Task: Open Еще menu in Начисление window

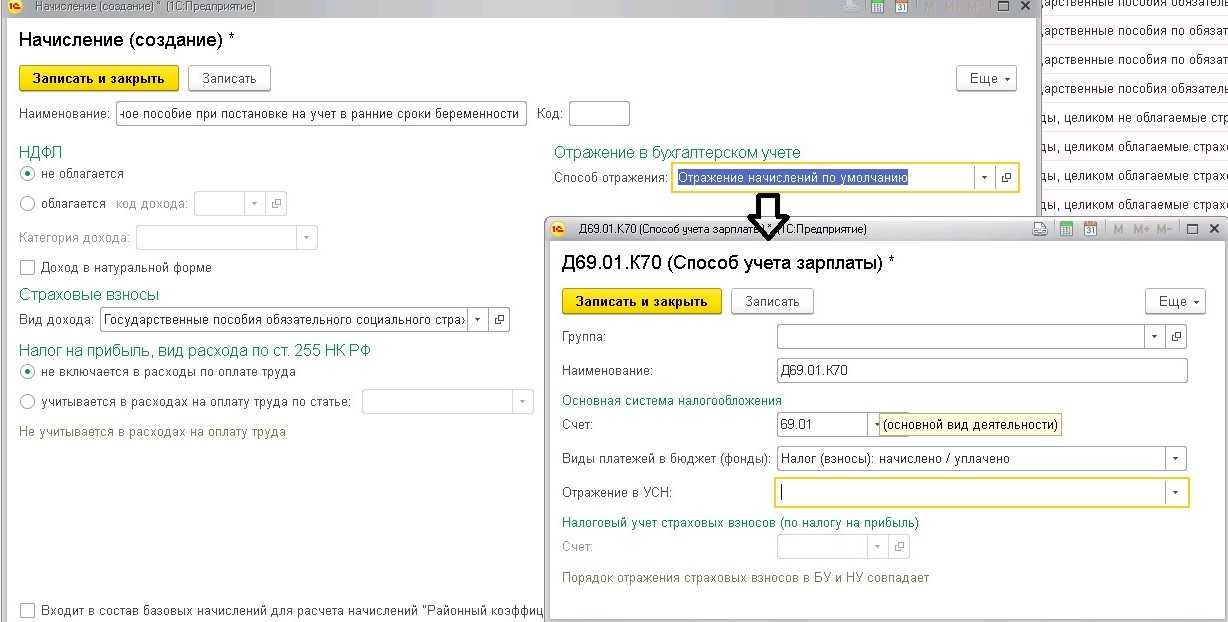Action: (x=986, y=79)
